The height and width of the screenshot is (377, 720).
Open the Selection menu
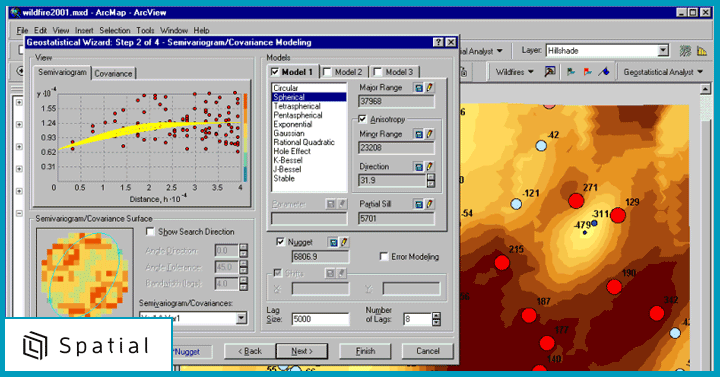(x=115, y=30)
